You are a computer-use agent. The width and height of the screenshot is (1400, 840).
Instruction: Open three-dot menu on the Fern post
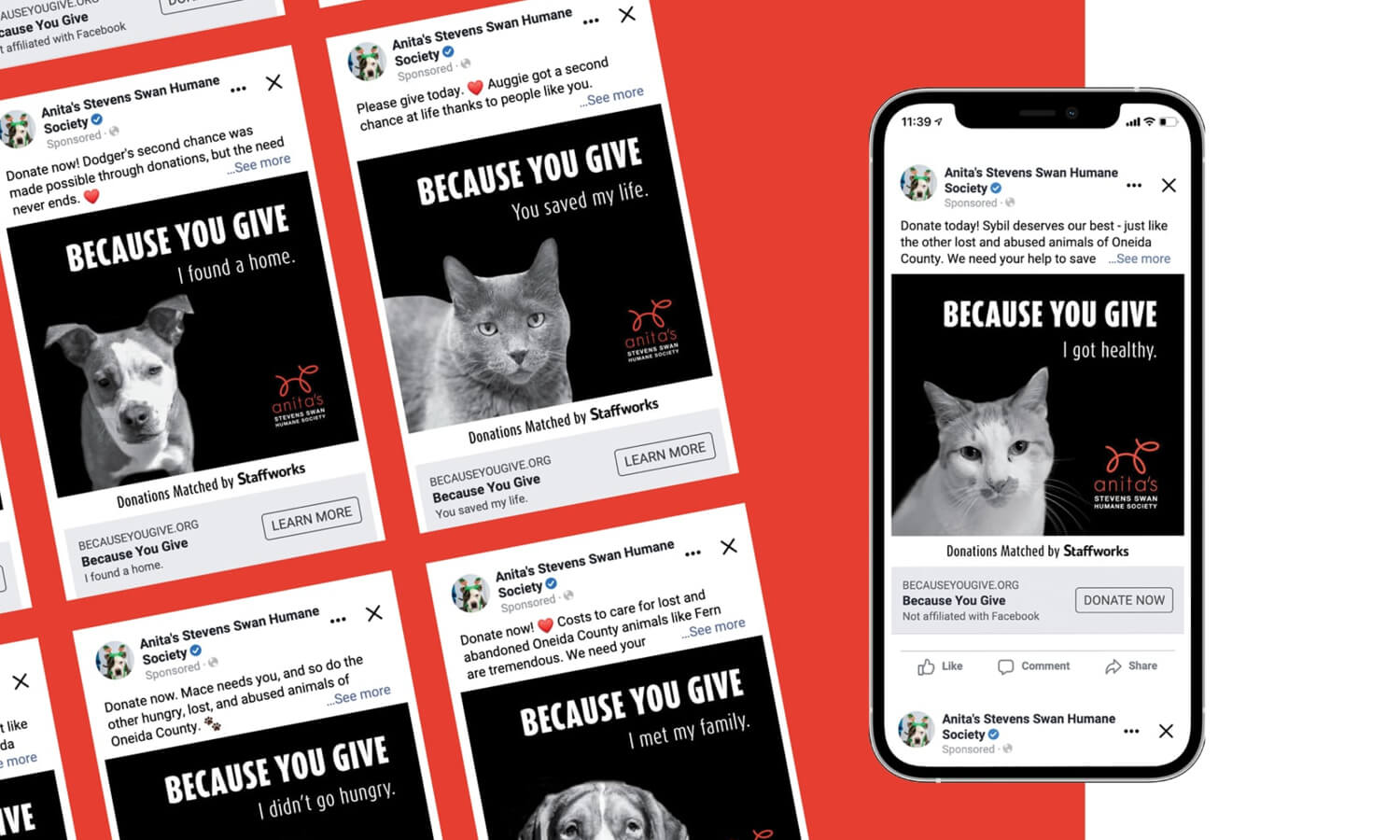pyautogui.click(x=693, y=553)
